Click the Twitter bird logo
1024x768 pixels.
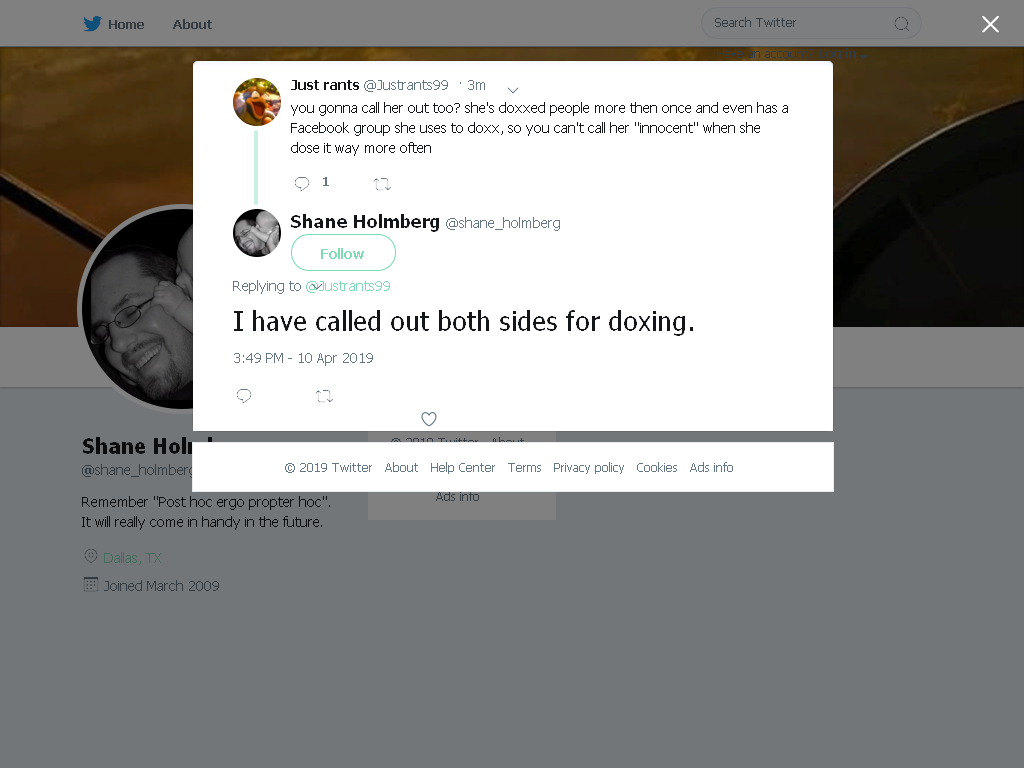pyautogui.click(x=92, y=24)
